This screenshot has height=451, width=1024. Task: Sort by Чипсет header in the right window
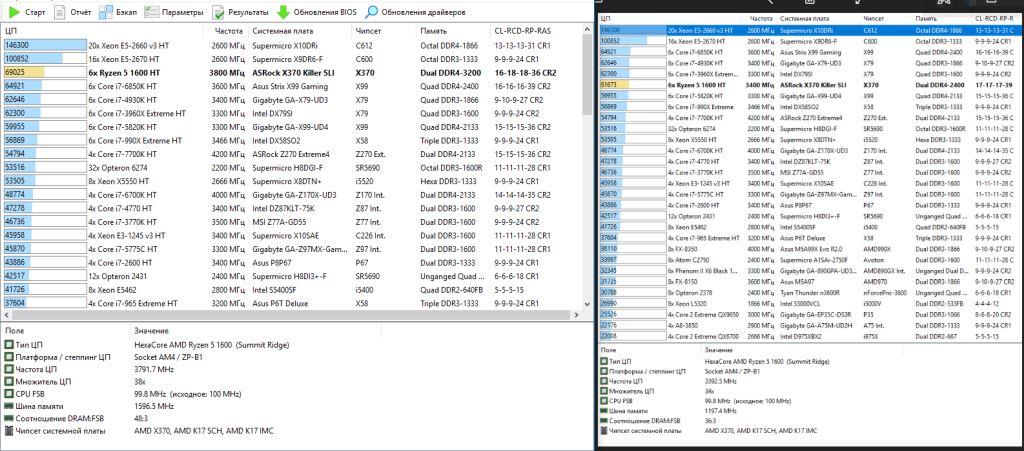tap(873, 20)
